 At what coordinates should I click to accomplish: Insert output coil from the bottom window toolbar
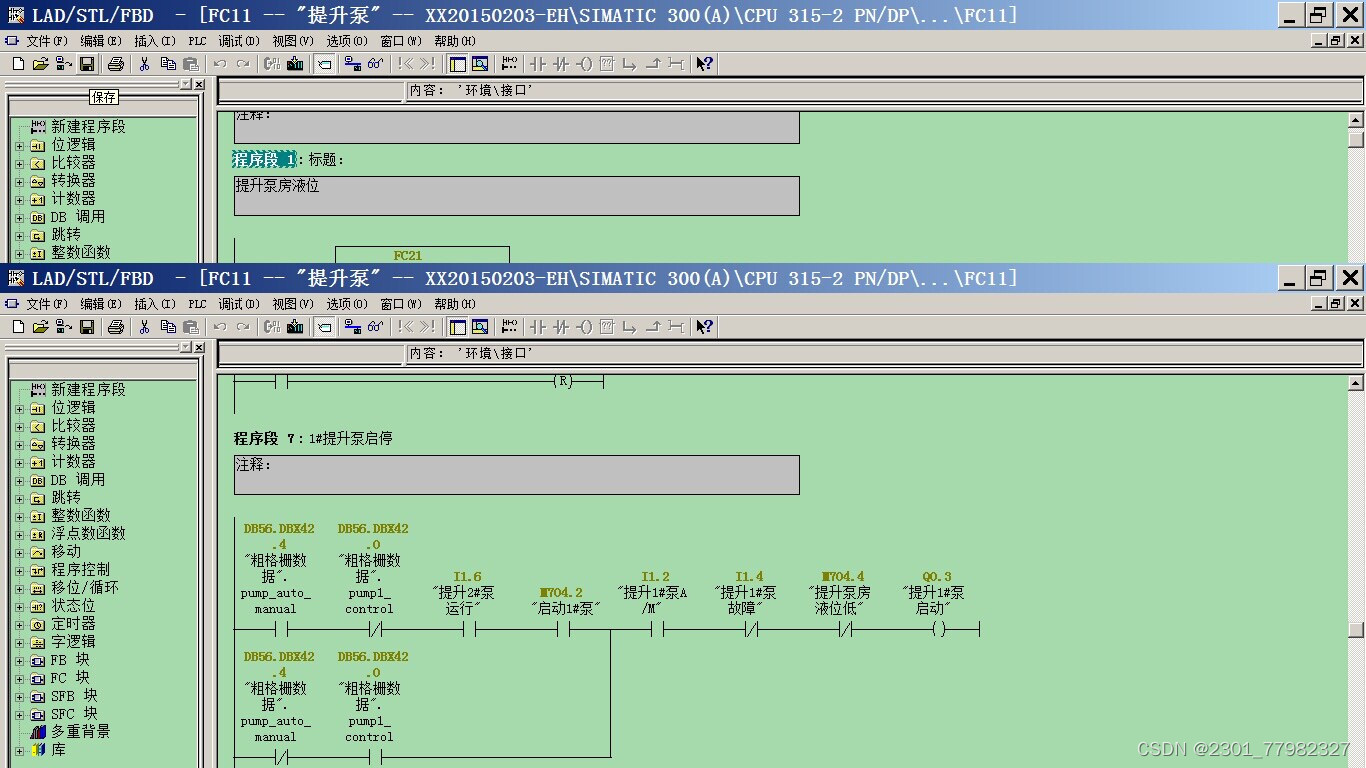coord(584,327)
